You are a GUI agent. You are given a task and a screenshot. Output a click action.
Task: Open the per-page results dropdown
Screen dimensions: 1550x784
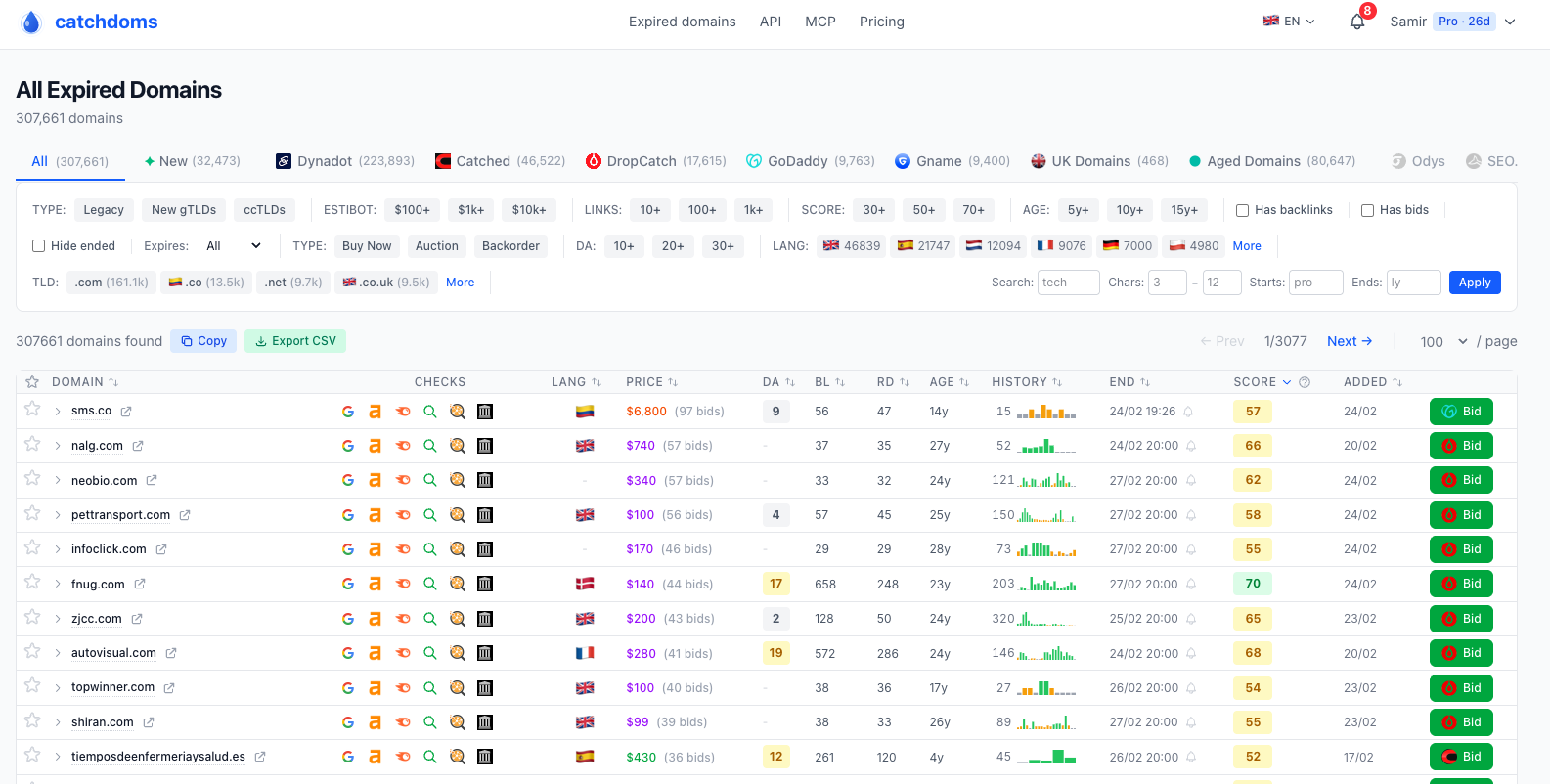1443,341
